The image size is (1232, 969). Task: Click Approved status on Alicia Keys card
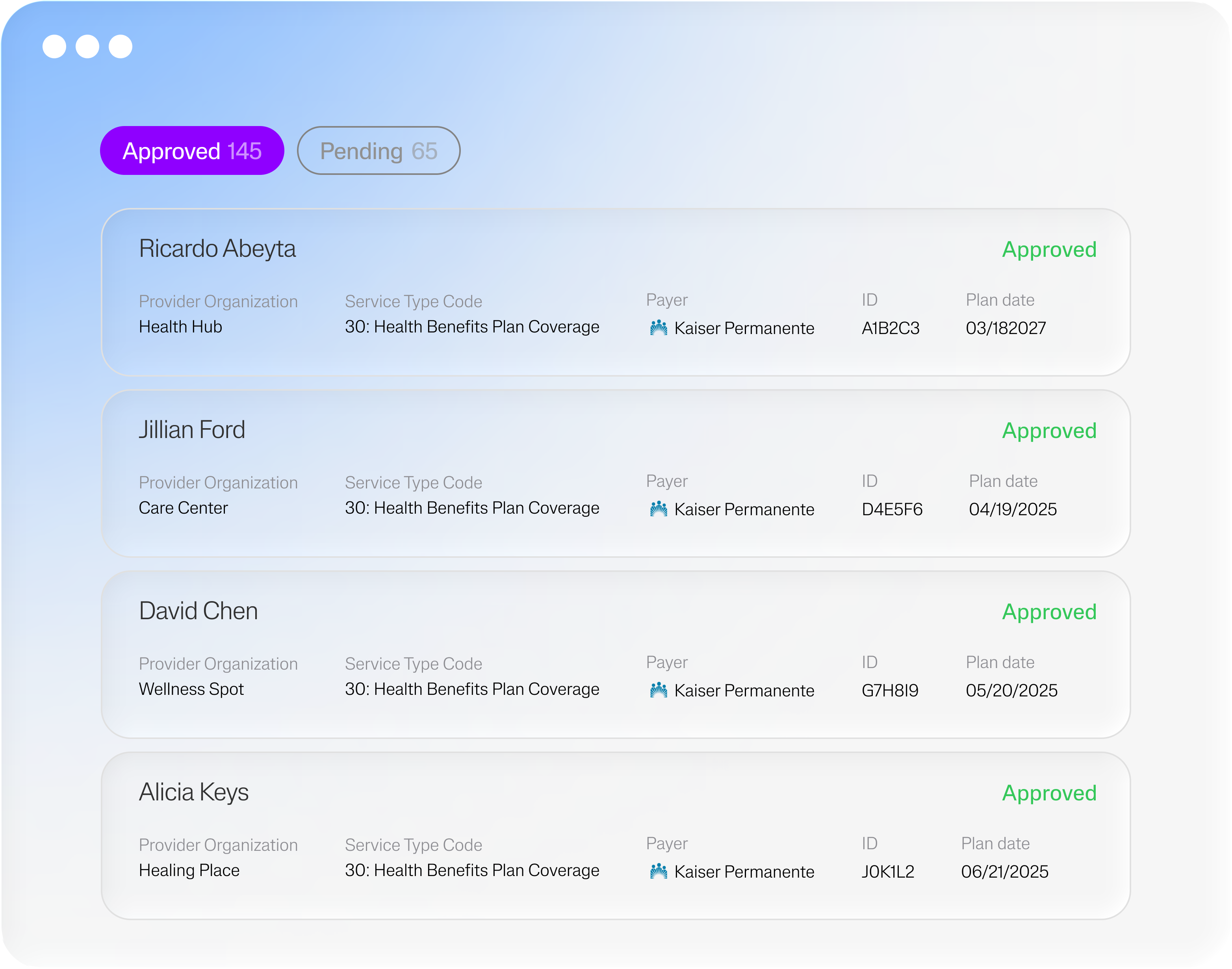[x=1049, y=793]
